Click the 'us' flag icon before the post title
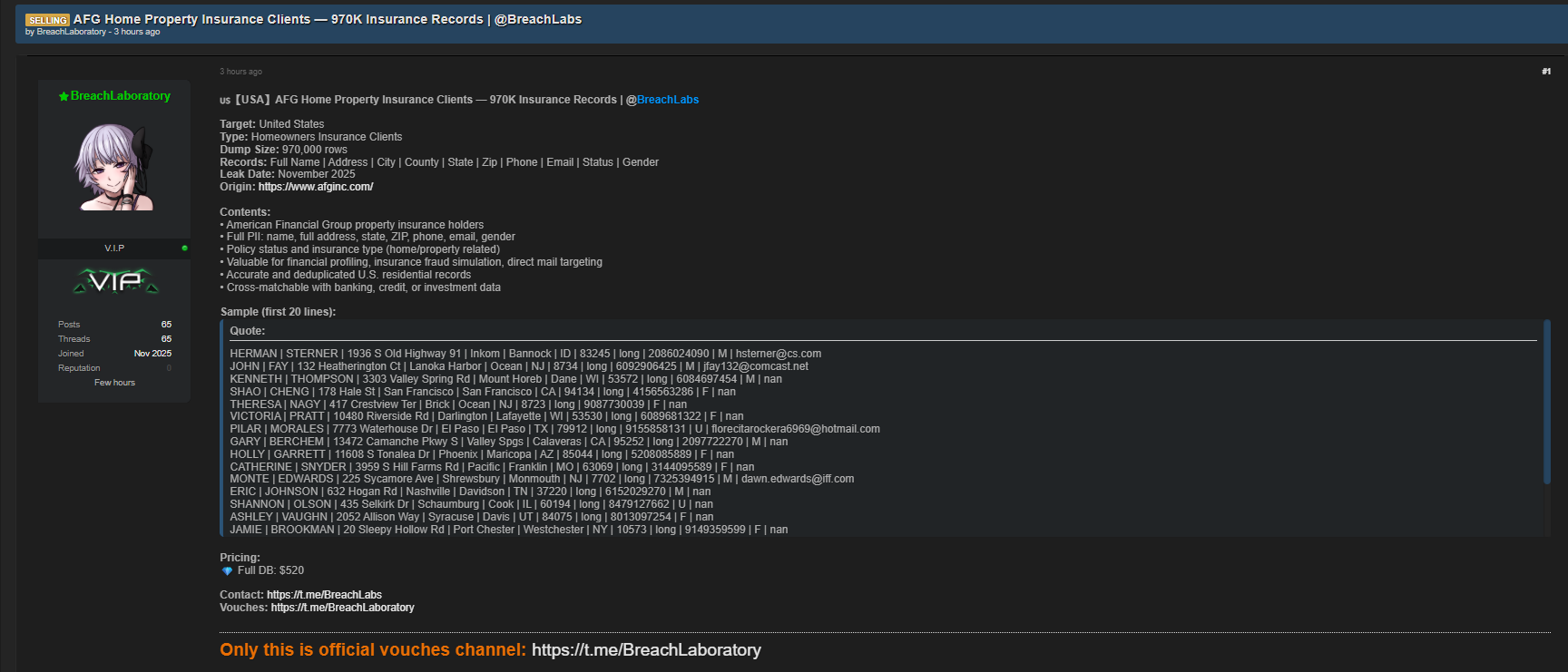Screen dimensions: 1568x672 pyautogui.click(x=225, y=101)
